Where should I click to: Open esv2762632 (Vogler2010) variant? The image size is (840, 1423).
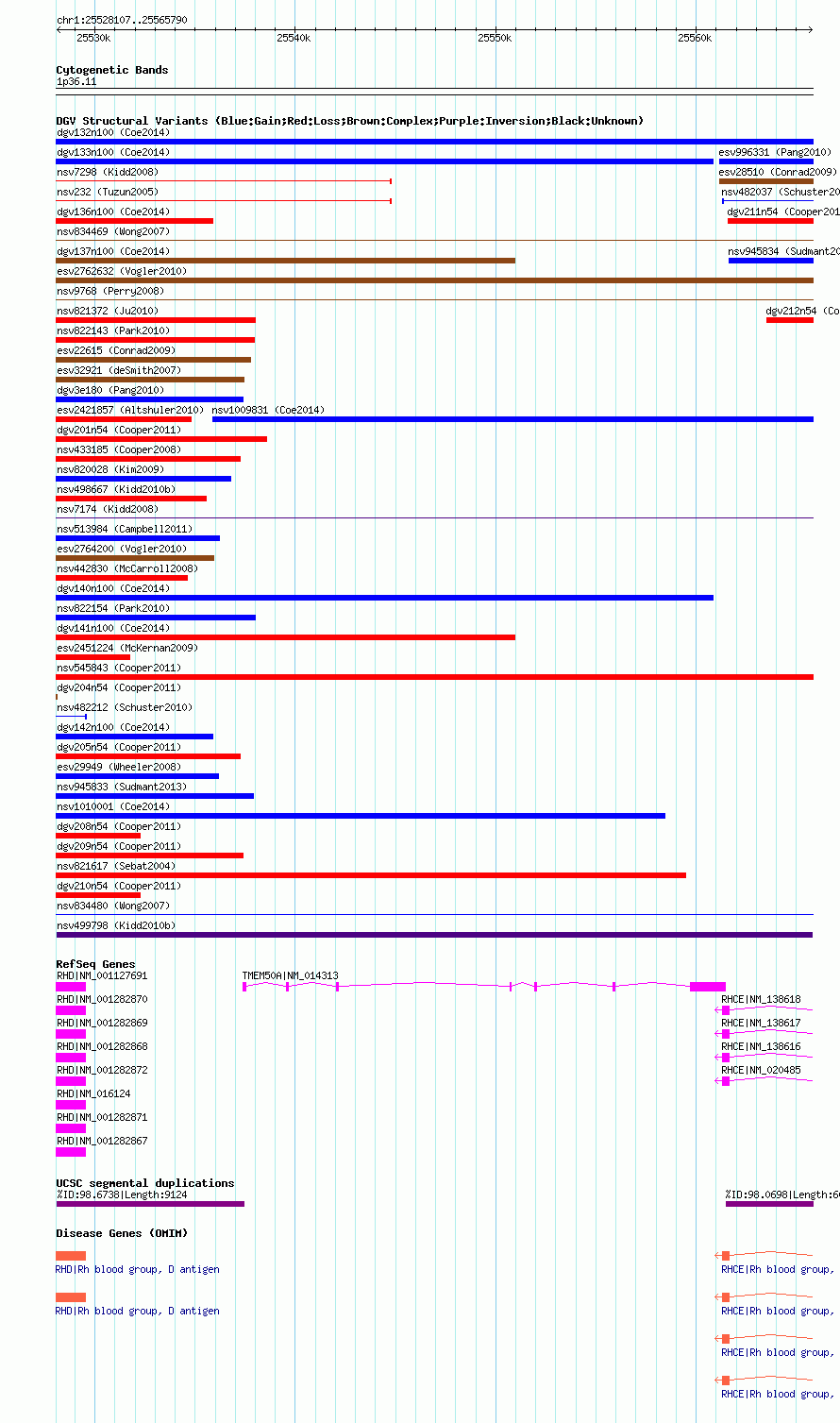point(122,272)
